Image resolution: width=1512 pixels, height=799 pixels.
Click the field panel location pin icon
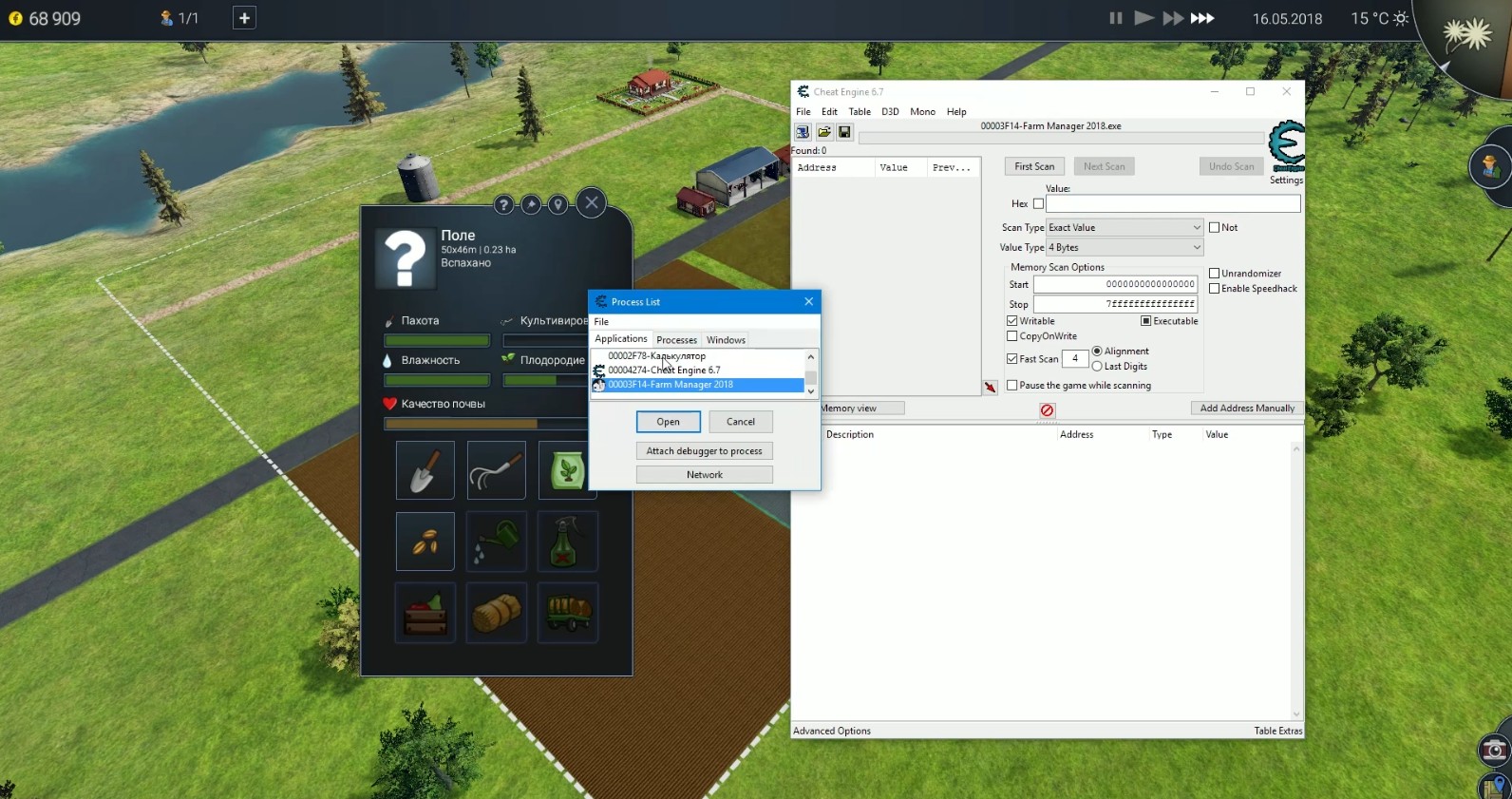tap(558, 204)
